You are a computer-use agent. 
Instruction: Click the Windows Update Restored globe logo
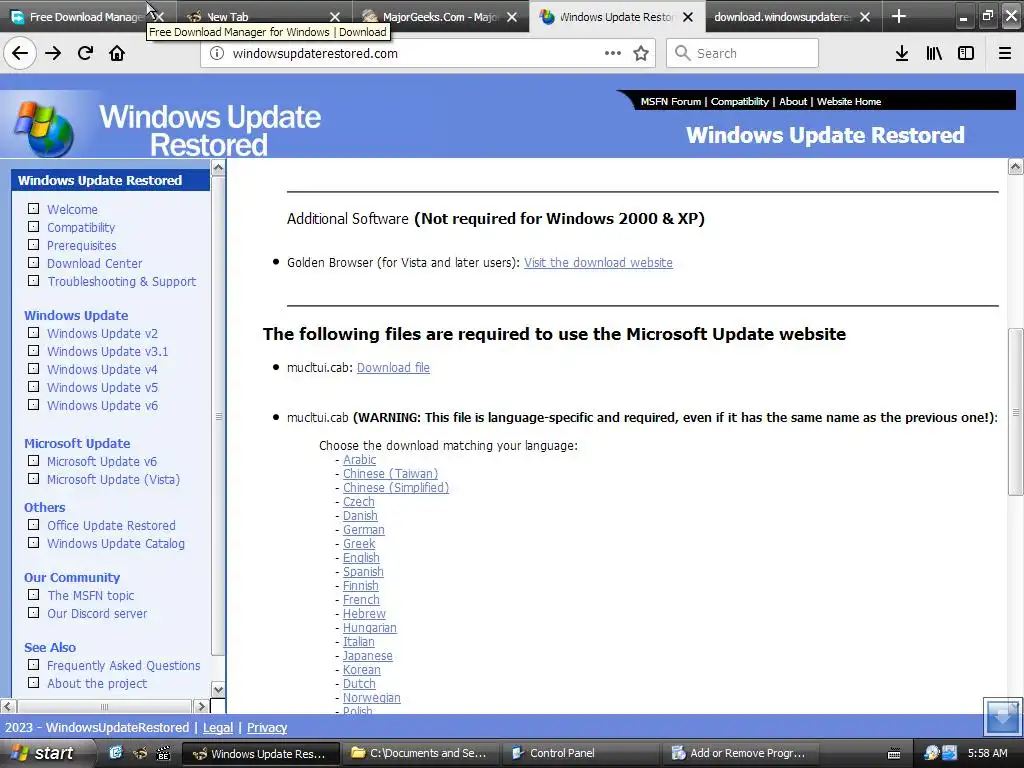coord(44,128)
